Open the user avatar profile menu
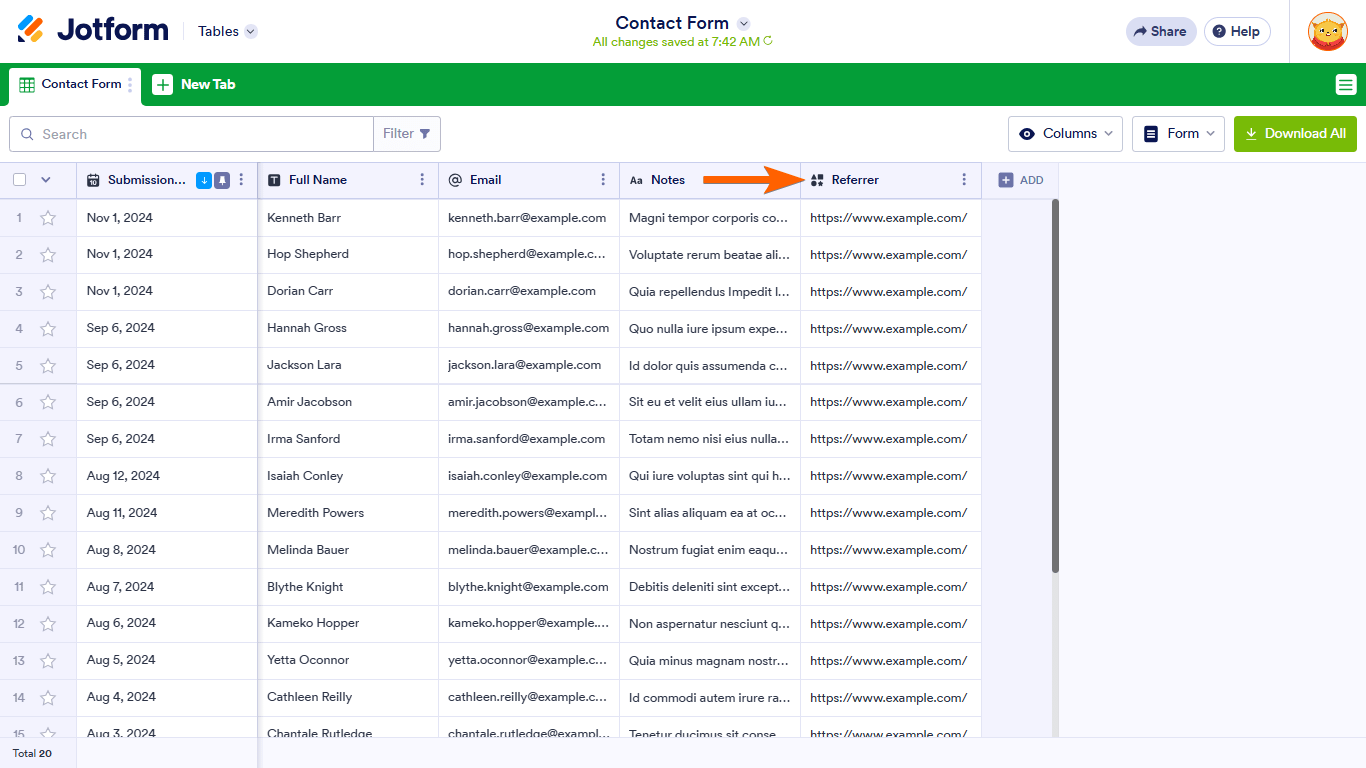 1327,31
